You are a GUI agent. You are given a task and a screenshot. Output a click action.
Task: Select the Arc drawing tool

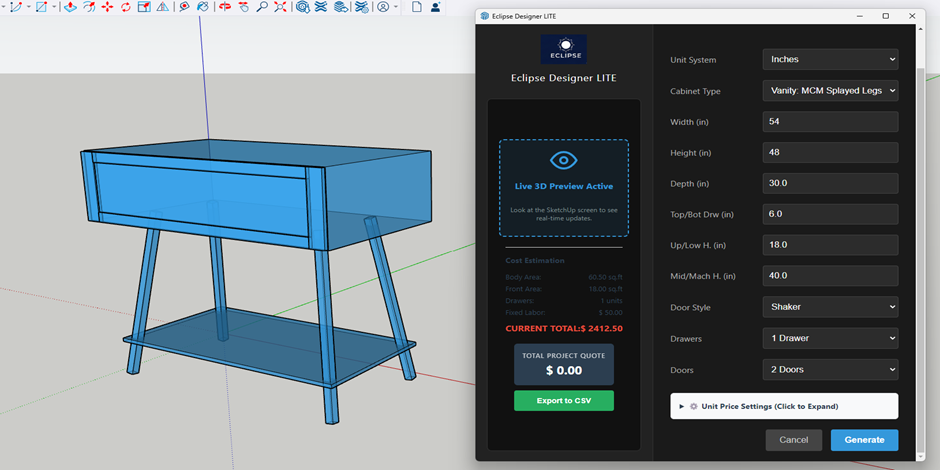pyautogui.click(x=16, y=7)
